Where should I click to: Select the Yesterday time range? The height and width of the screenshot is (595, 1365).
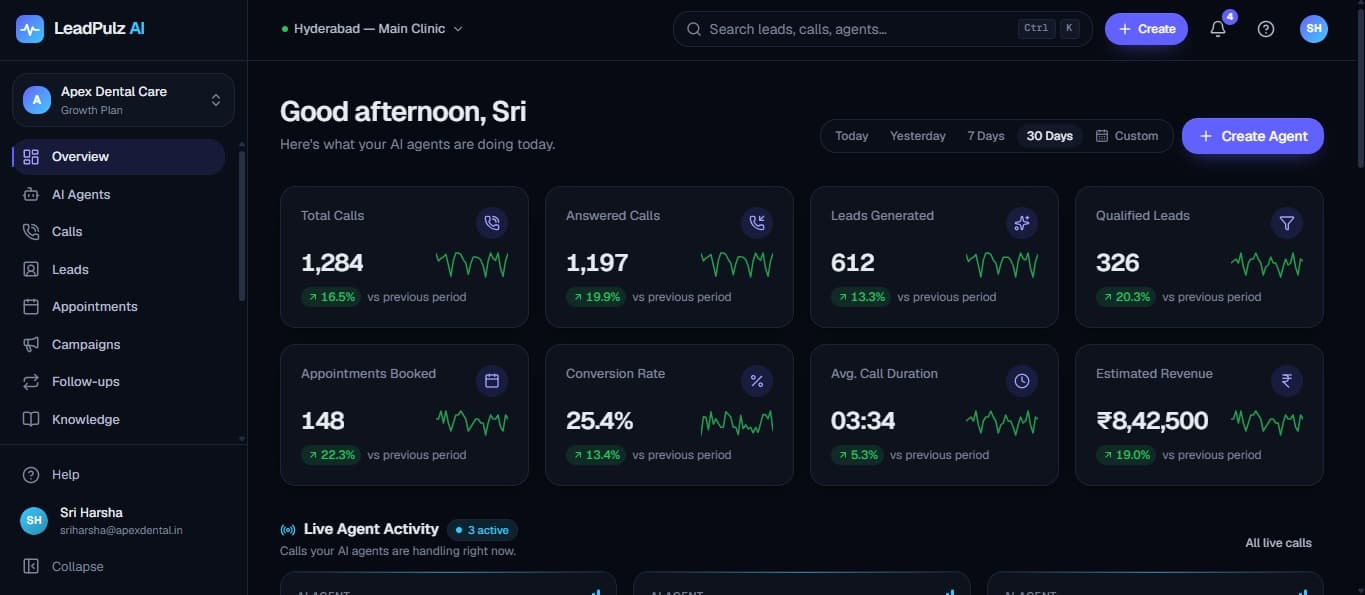coord(918,136)
